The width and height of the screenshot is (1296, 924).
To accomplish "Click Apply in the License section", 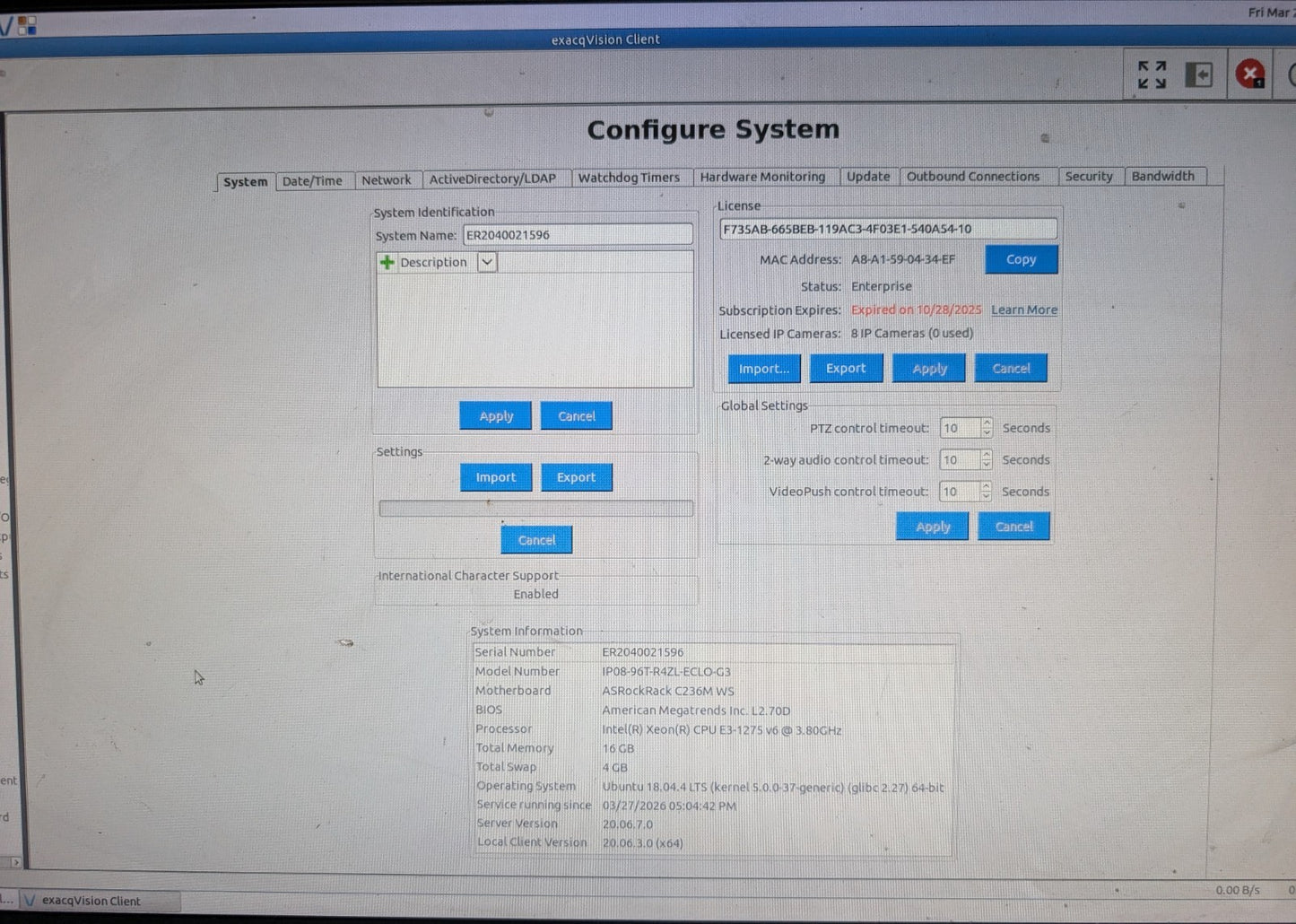I will pyautogui.click(x=929, y=369).
